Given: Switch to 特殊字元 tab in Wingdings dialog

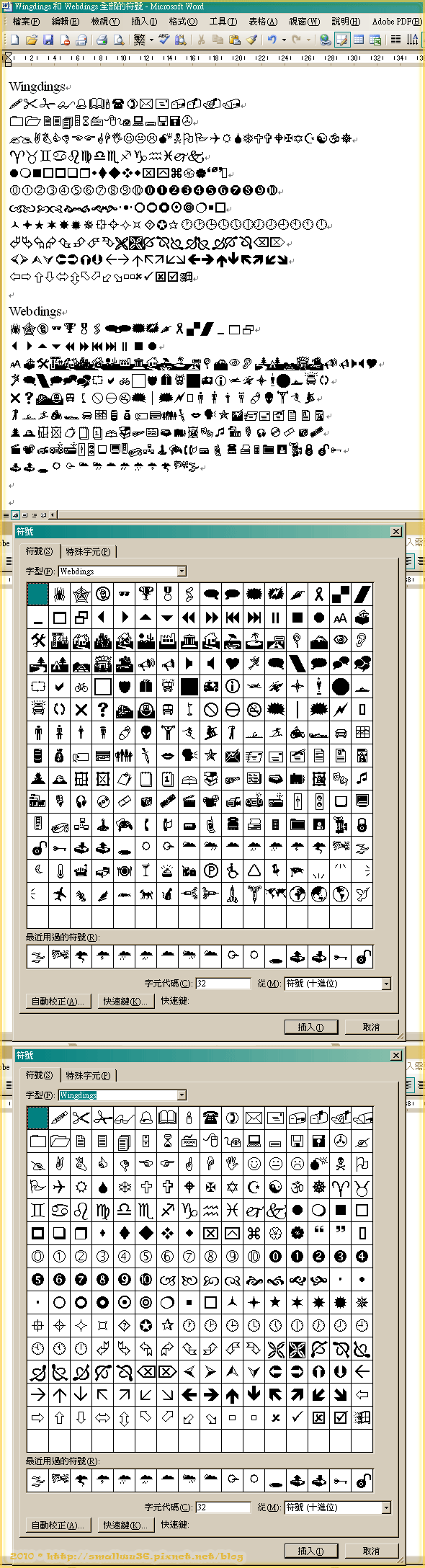Looking at the screenshot, I should (88, 1076).
